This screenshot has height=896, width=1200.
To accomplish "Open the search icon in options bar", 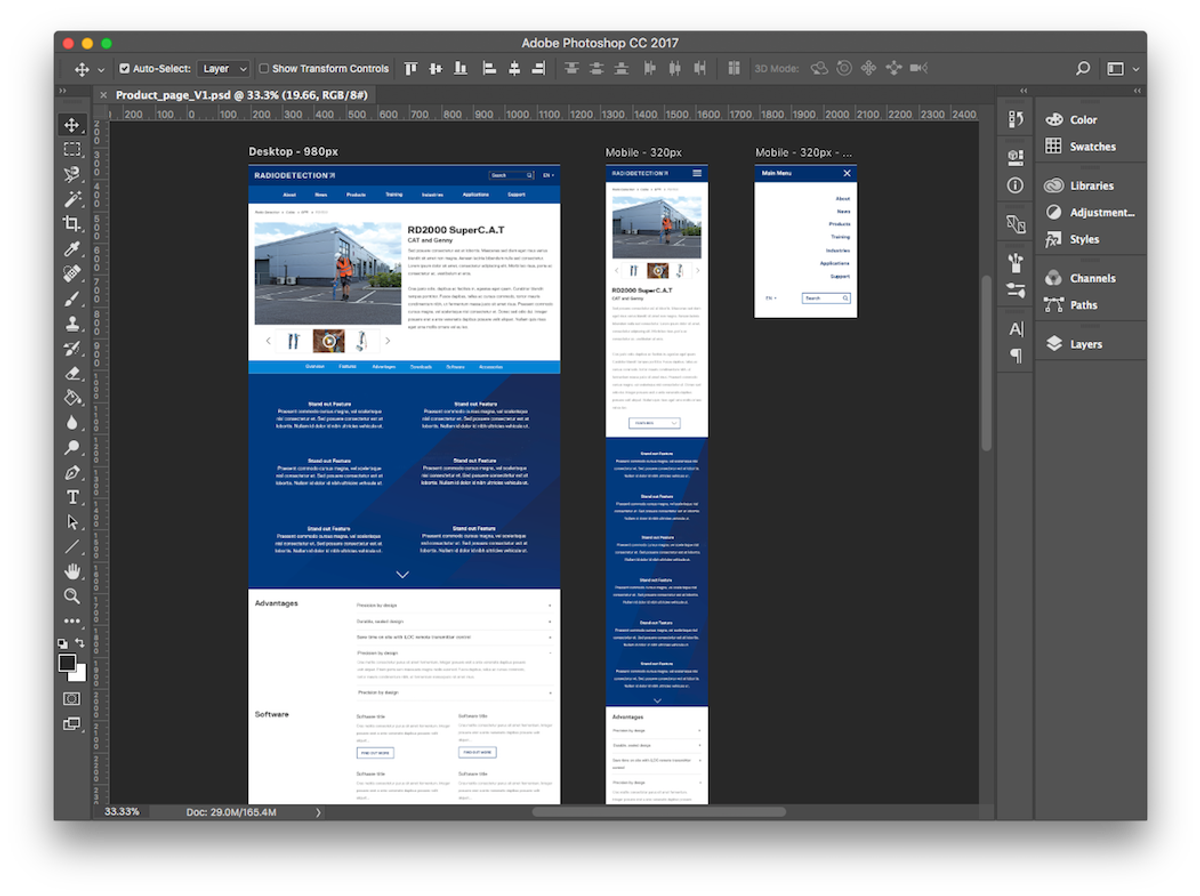I will [1083, 69].
